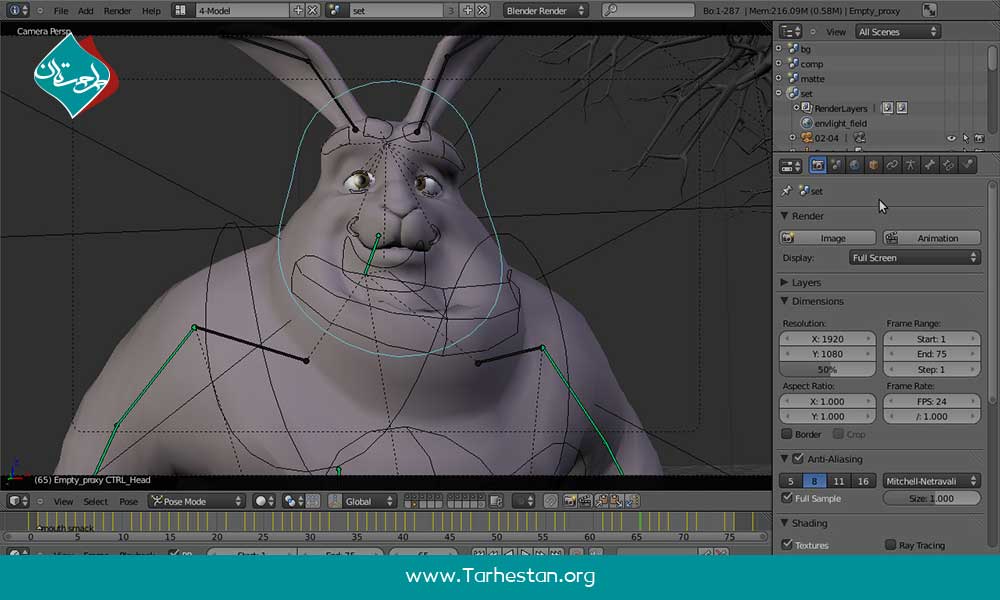The height and width of the screenshot is (600, 1000).
Task: Click the Animation render button
Action: pos(932,238)
